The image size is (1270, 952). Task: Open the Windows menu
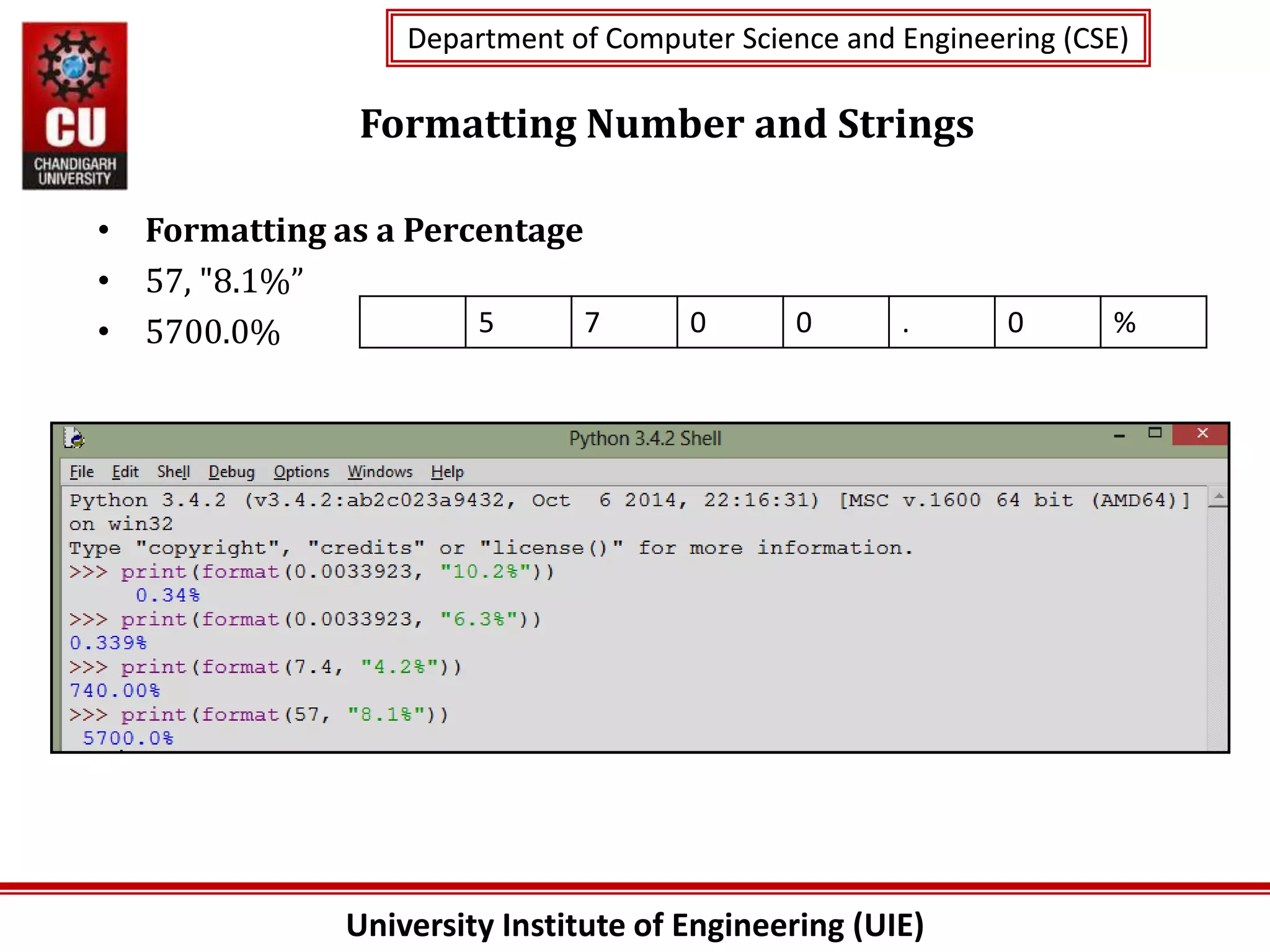(x=380, y=472)
